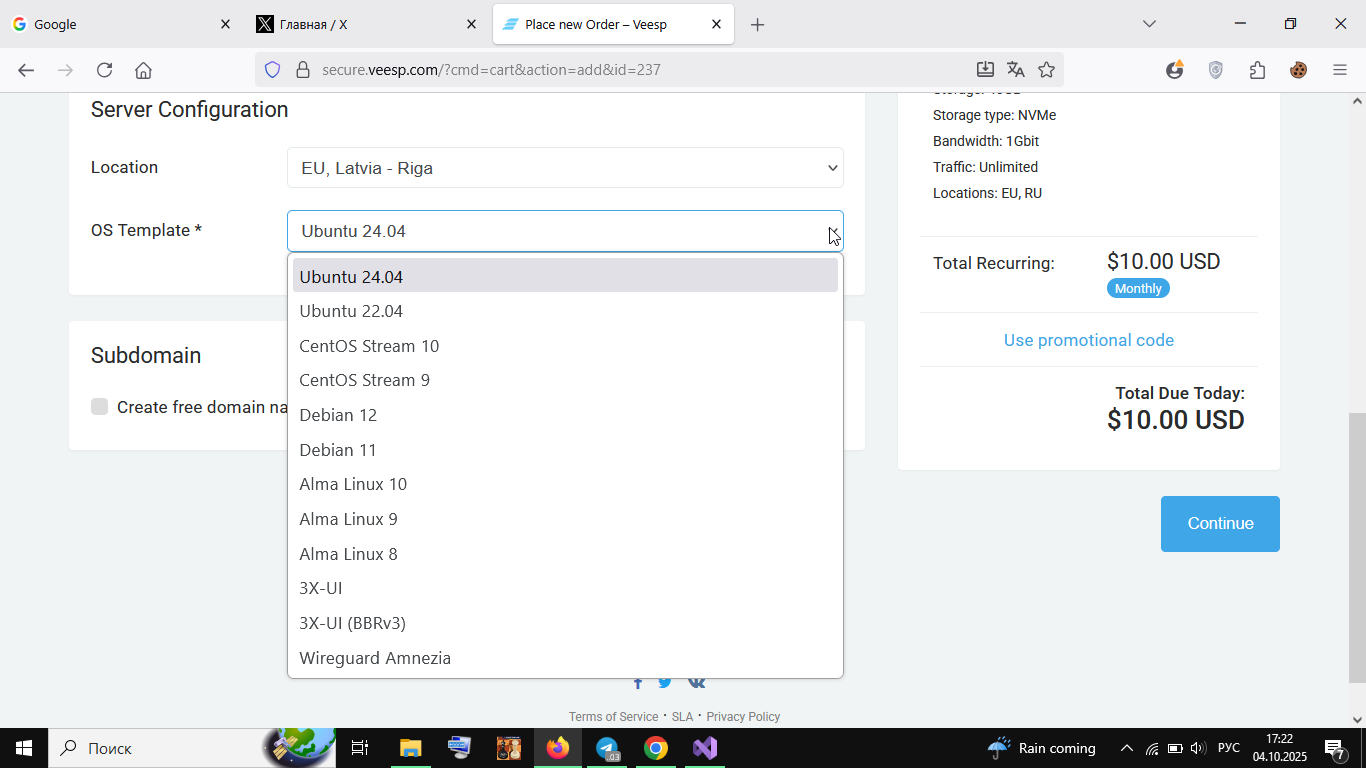Image resolution: width=1366 pixels, height=768 pixels.
Task: Open Google Chrome from the taskbar
Action: click(656, 748)
